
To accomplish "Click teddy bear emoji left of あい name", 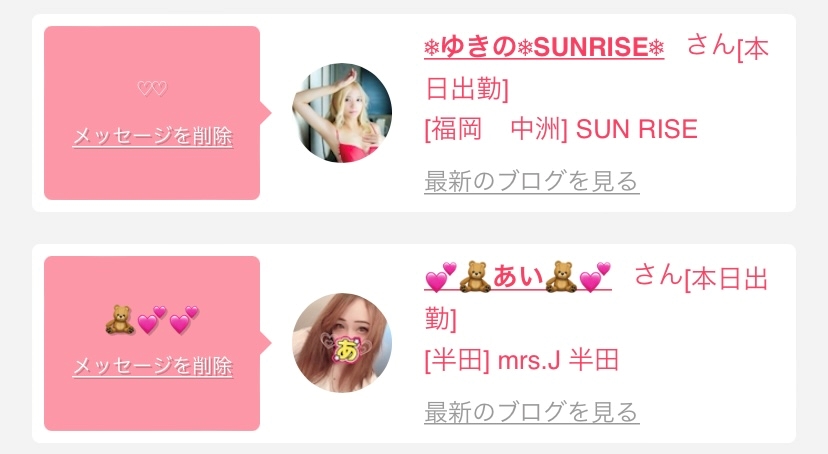I will (475, 277).
